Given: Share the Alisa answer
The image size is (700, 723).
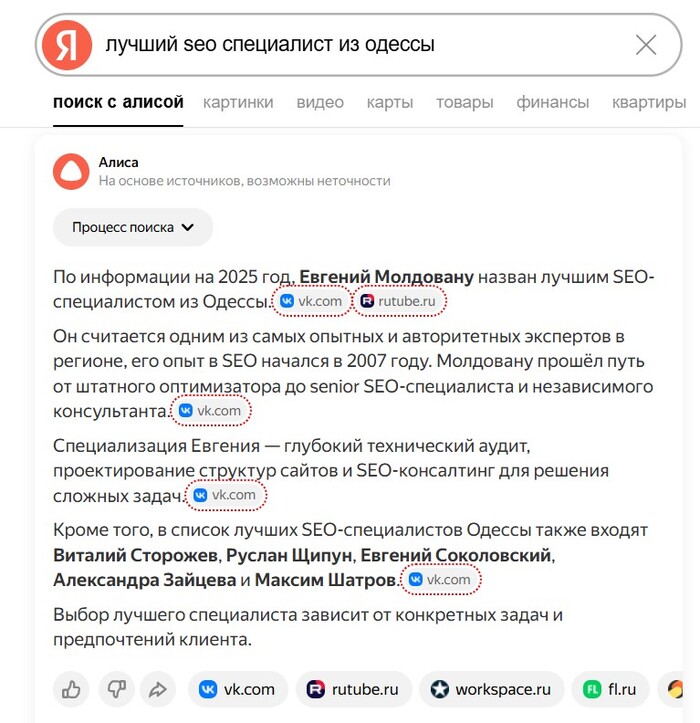Looking at the screenshot, I should (157, 689).
